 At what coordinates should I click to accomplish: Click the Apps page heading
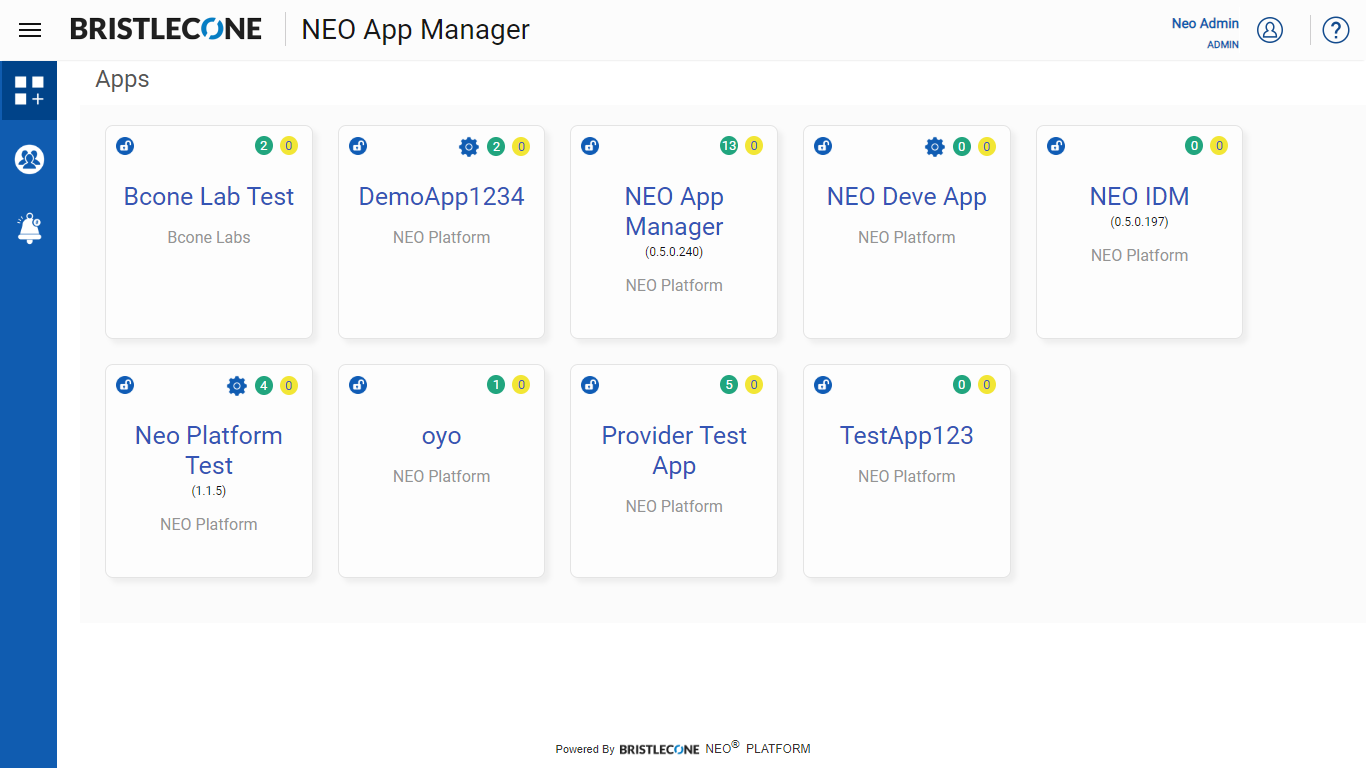122,80
